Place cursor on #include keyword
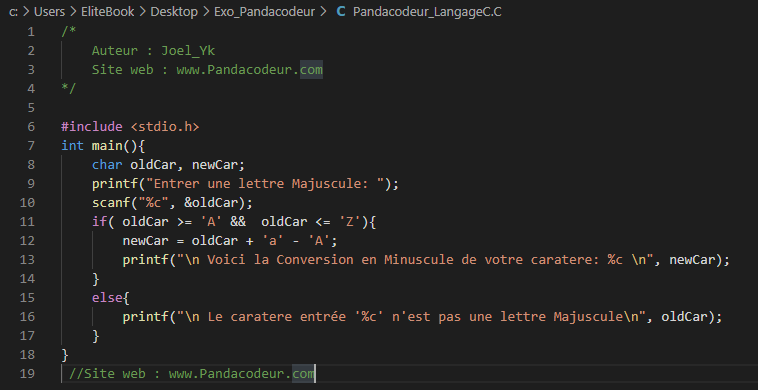This screenshot has height=390, width=758. (92, 127)
